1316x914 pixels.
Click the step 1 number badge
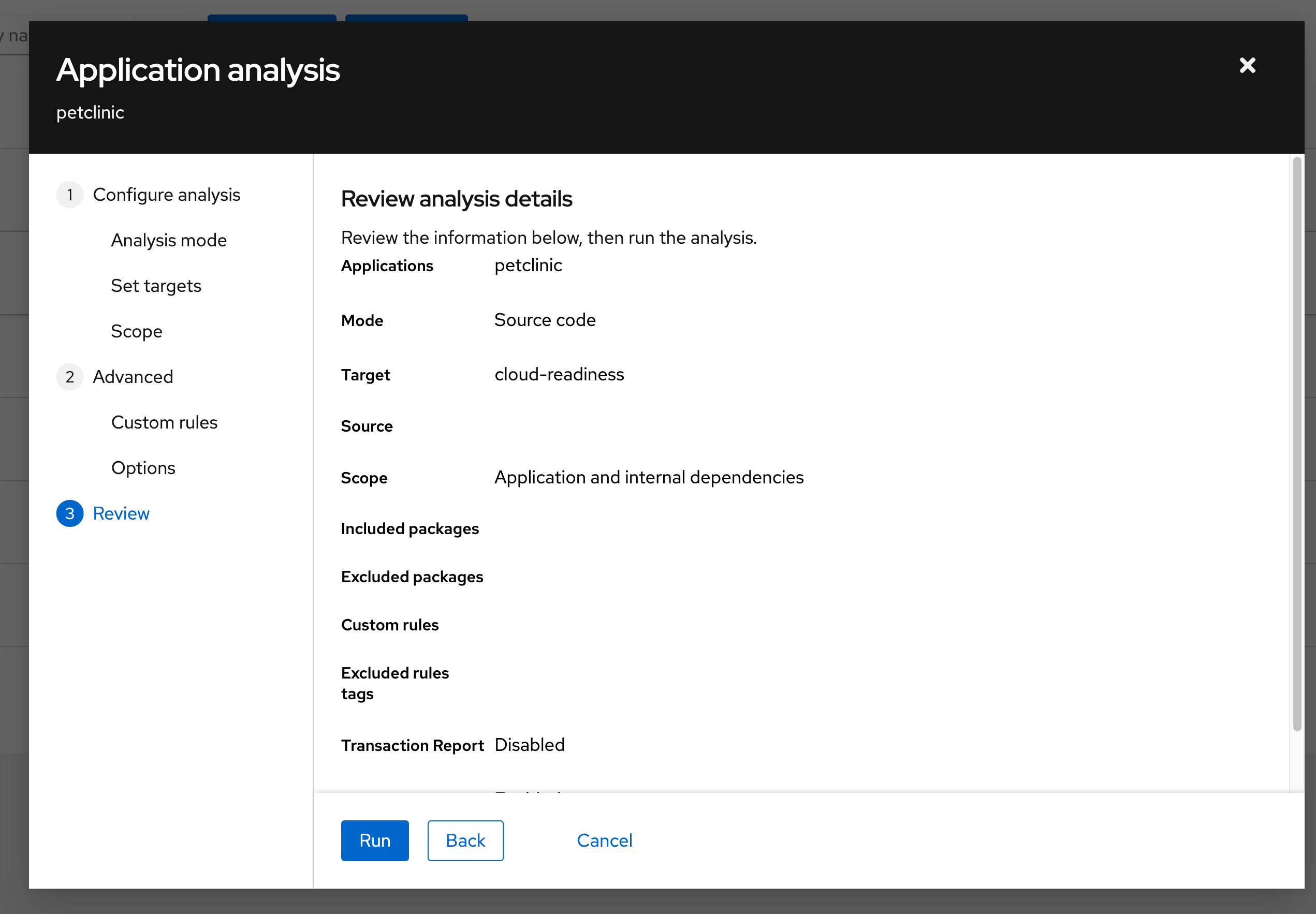click(x=70, y=195)
